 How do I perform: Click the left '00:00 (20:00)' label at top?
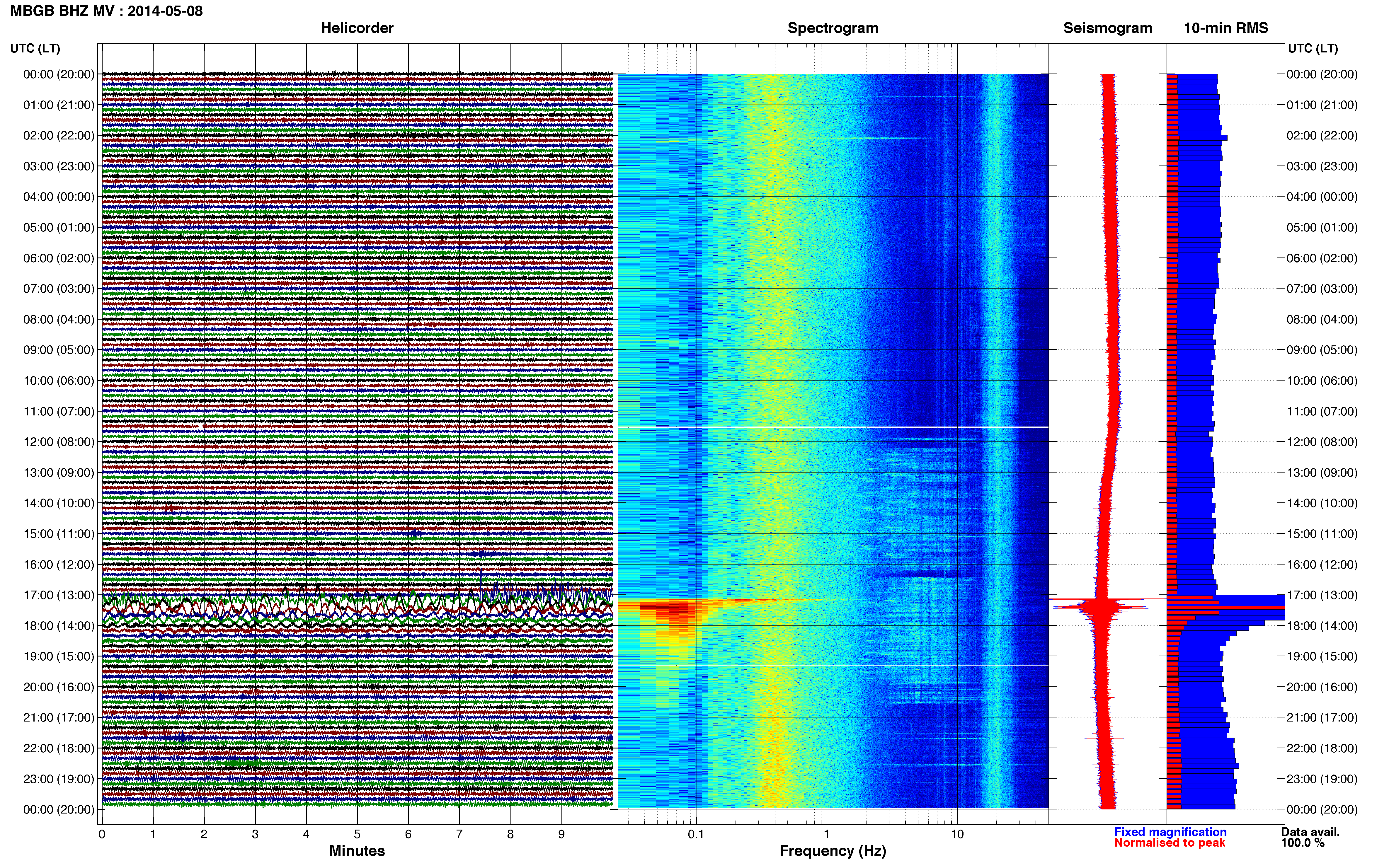59,74
